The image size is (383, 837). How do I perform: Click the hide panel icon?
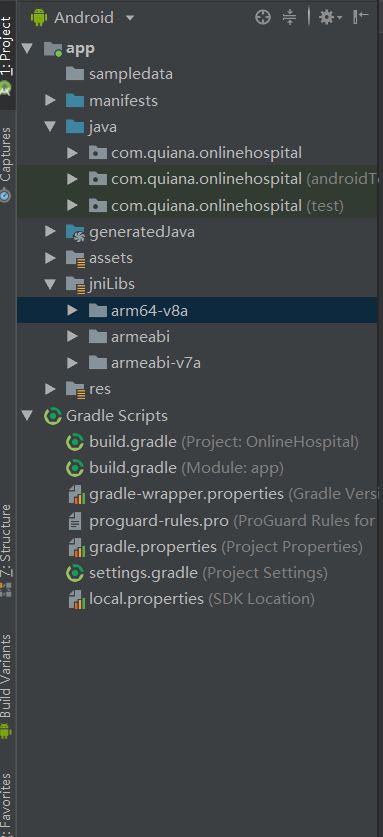tap(361, 17)
